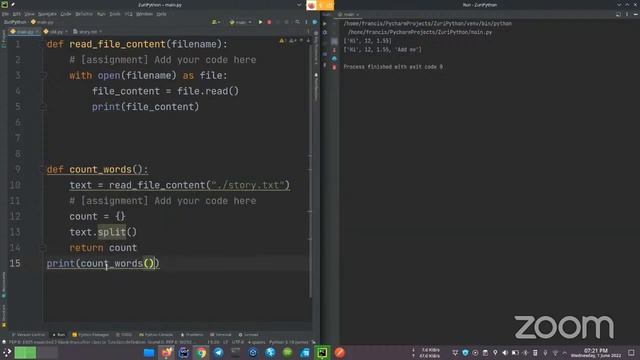
Task: Open Telegram from taskbar
Action: (x=218, y=353)
